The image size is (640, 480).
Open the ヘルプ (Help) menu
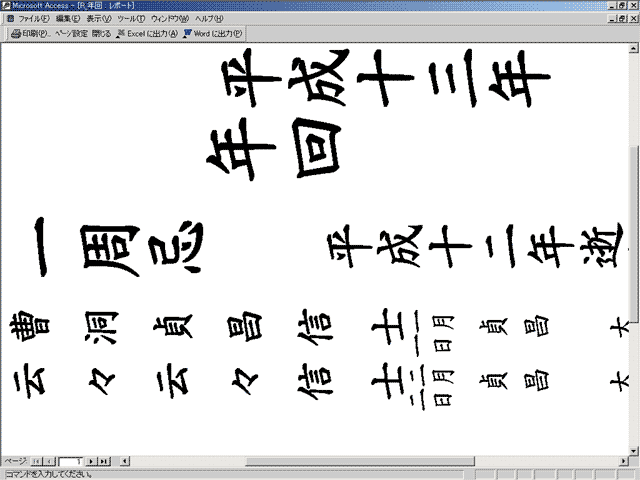(209, 19)
